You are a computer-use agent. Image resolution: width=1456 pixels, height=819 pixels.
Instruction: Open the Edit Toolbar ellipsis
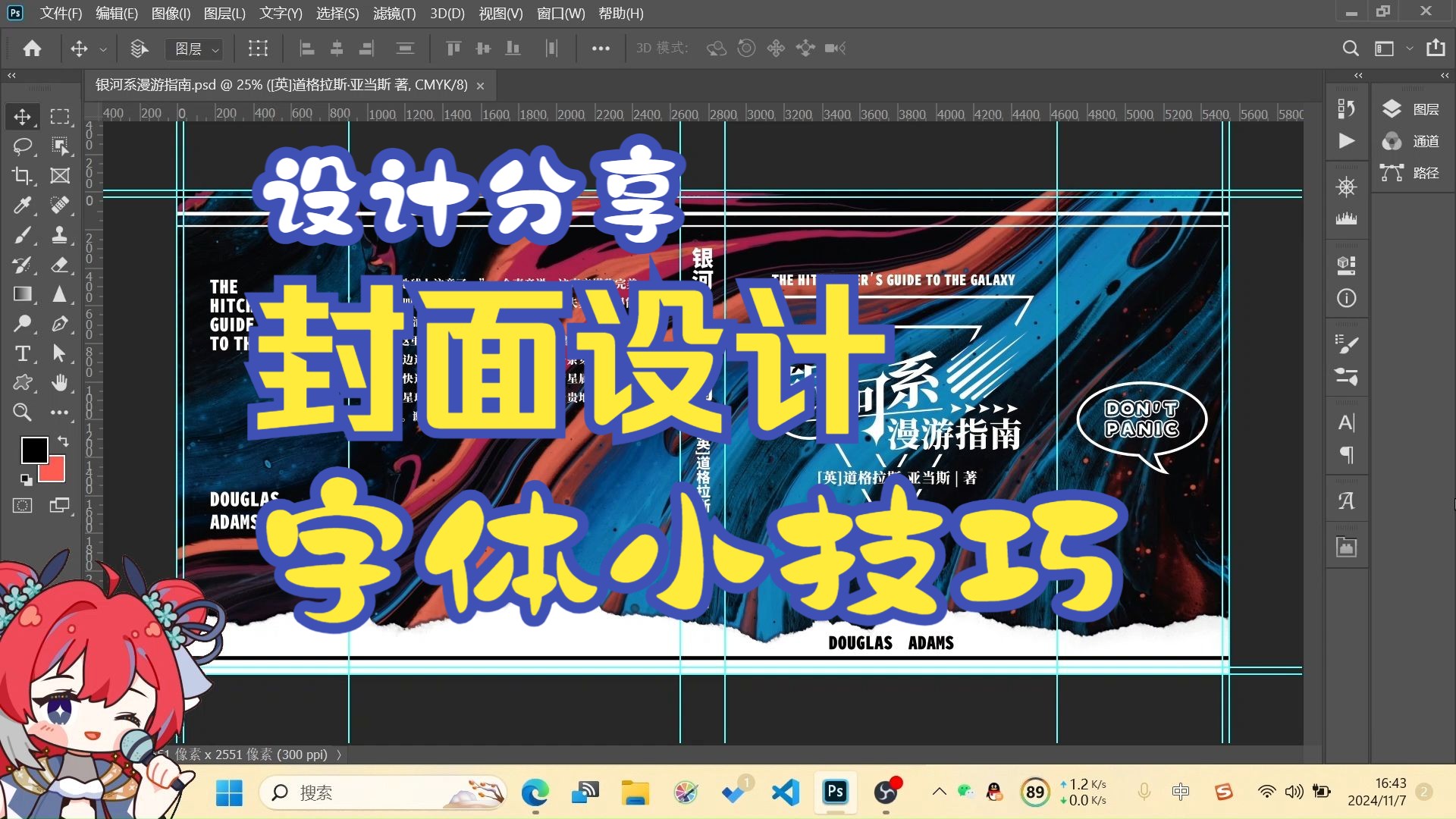point(60,413)
